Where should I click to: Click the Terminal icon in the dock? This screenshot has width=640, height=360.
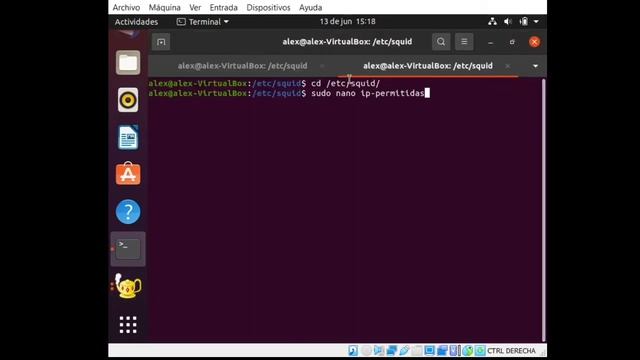coord(128,249)
